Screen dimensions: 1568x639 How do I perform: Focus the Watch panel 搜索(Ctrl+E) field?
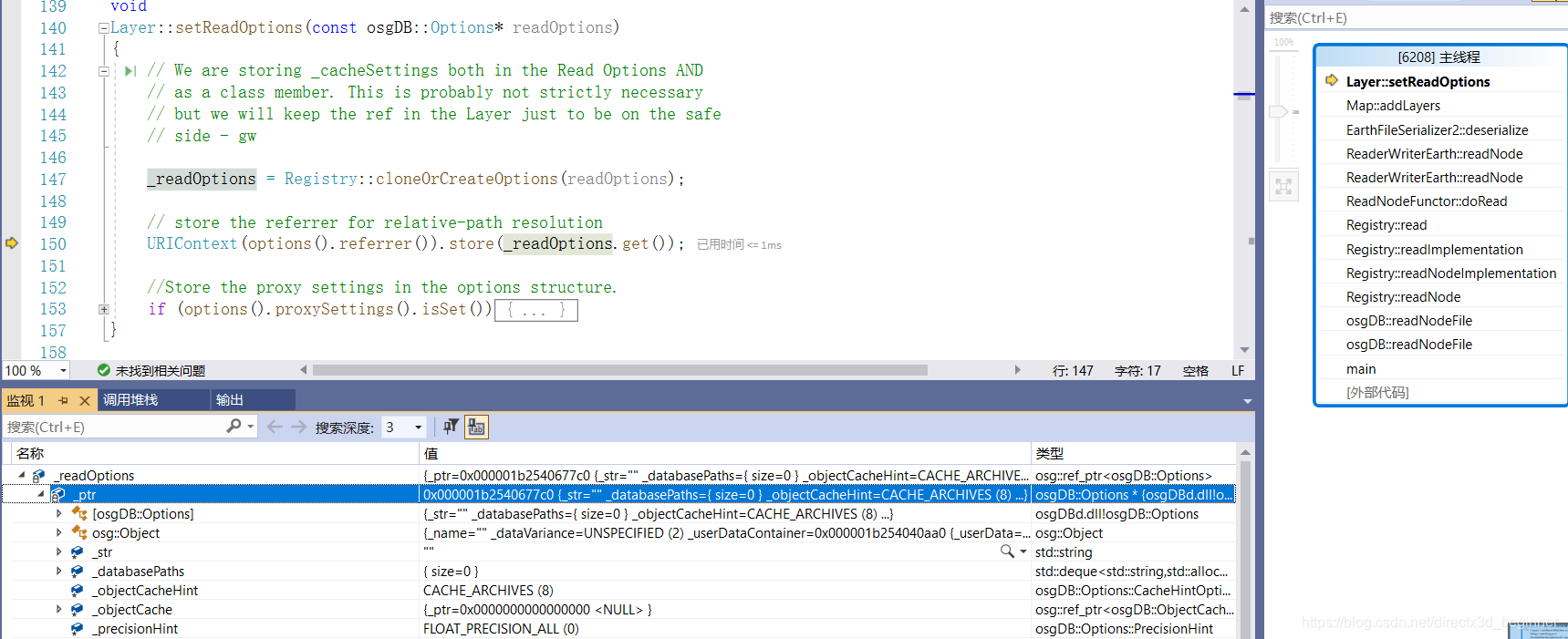113,427
